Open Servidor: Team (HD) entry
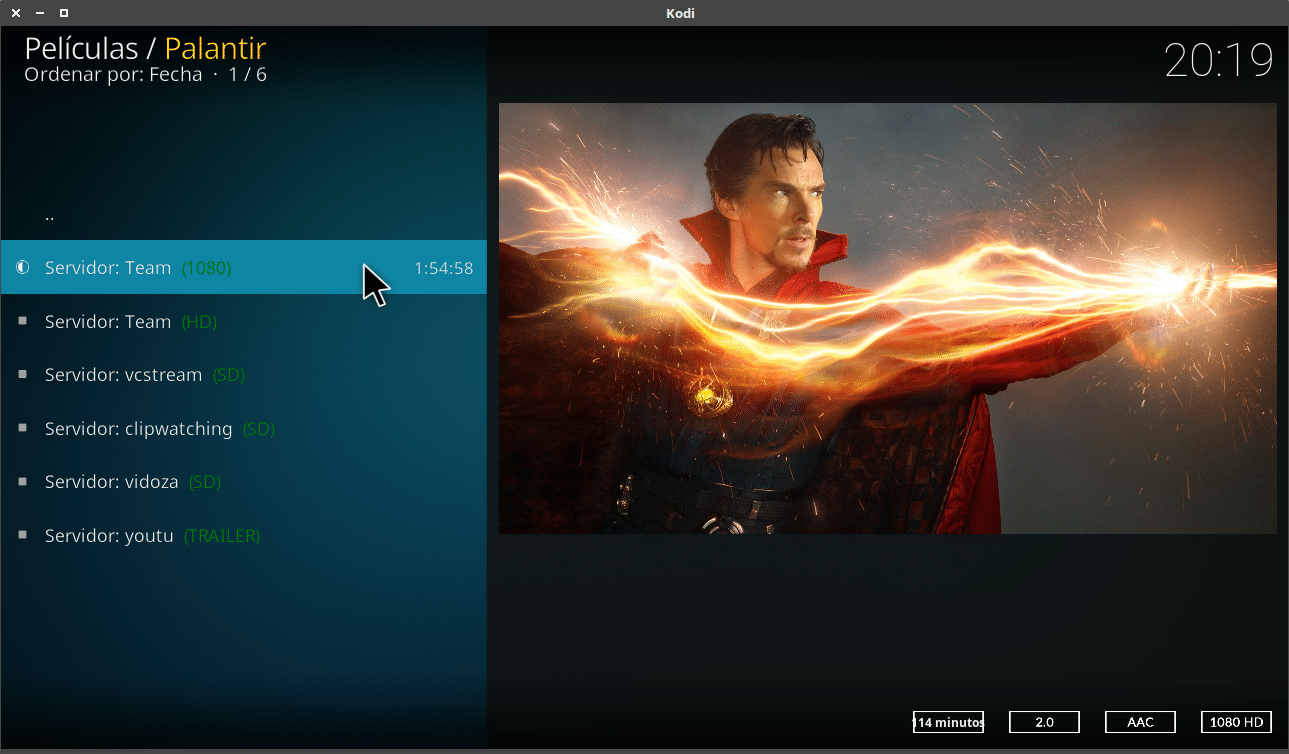The image size is (1289, 754). point(243,322)
